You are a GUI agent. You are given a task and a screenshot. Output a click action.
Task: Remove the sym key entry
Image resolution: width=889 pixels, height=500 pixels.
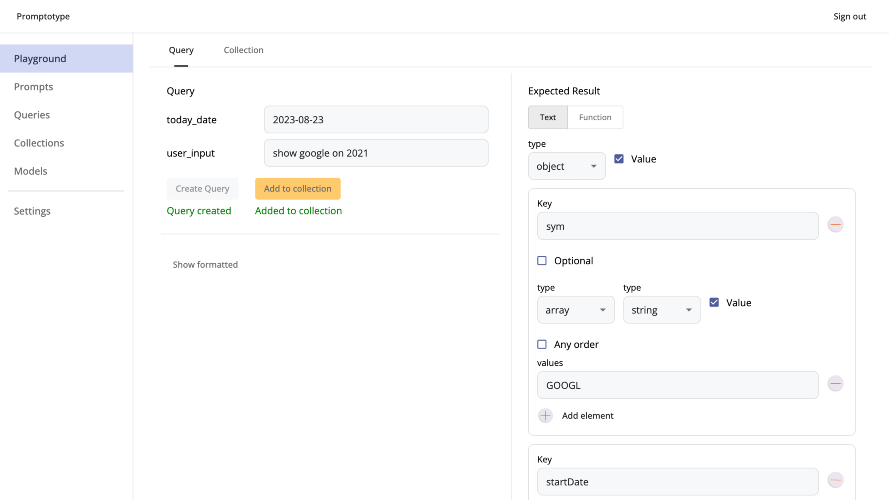pyautogui.click(x=835, y=225)
